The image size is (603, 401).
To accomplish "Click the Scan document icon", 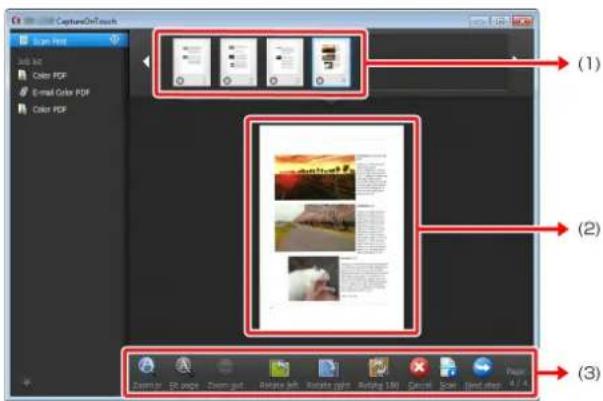I will [448, 368].
